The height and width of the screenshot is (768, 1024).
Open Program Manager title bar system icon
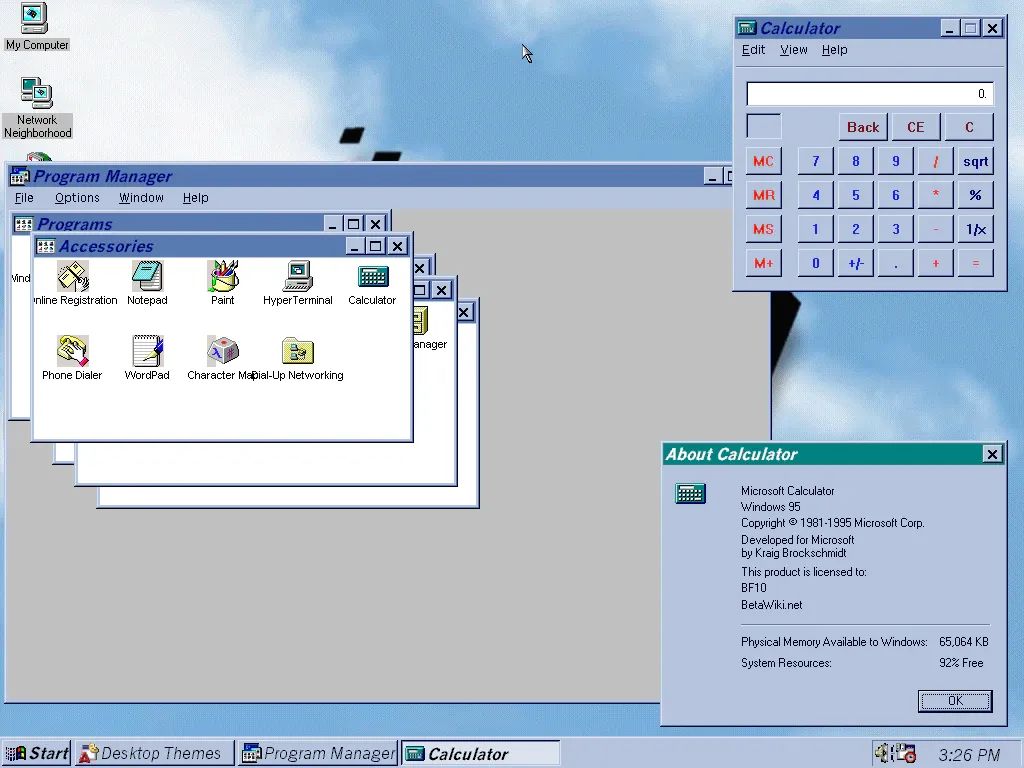pyautogui.click(x=20, y=176)
